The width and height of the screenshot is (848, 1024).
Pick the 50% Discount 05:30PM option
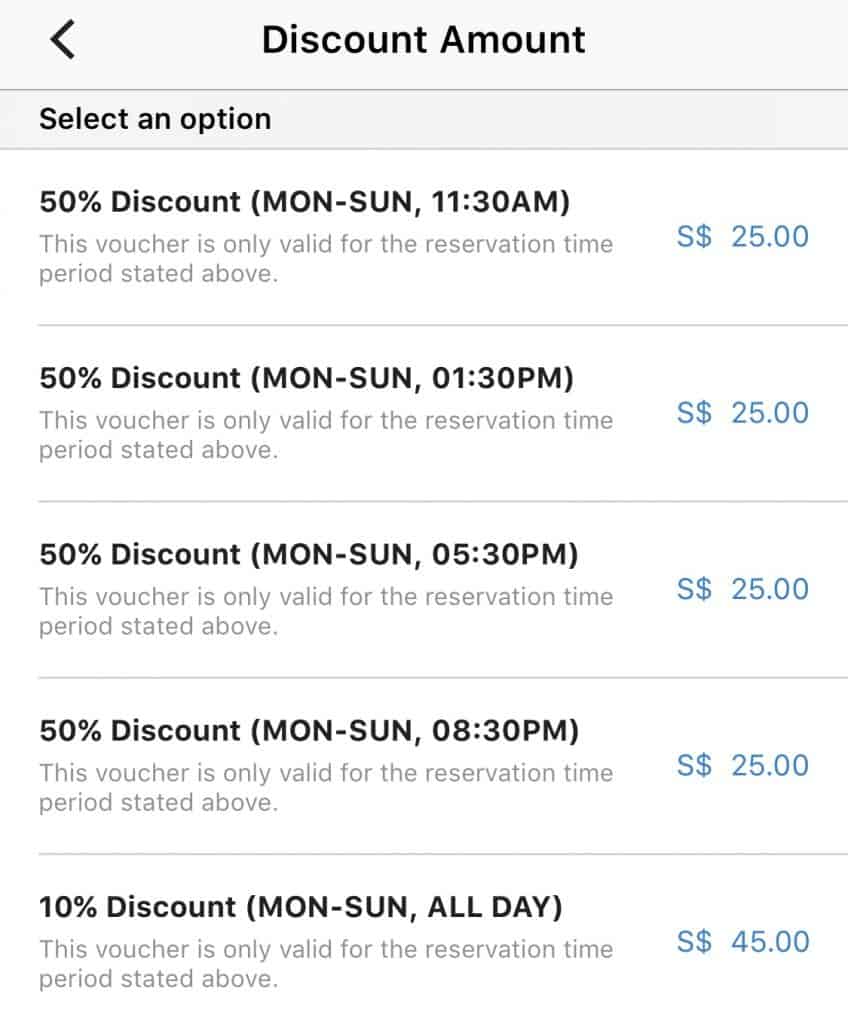[424, 590]
